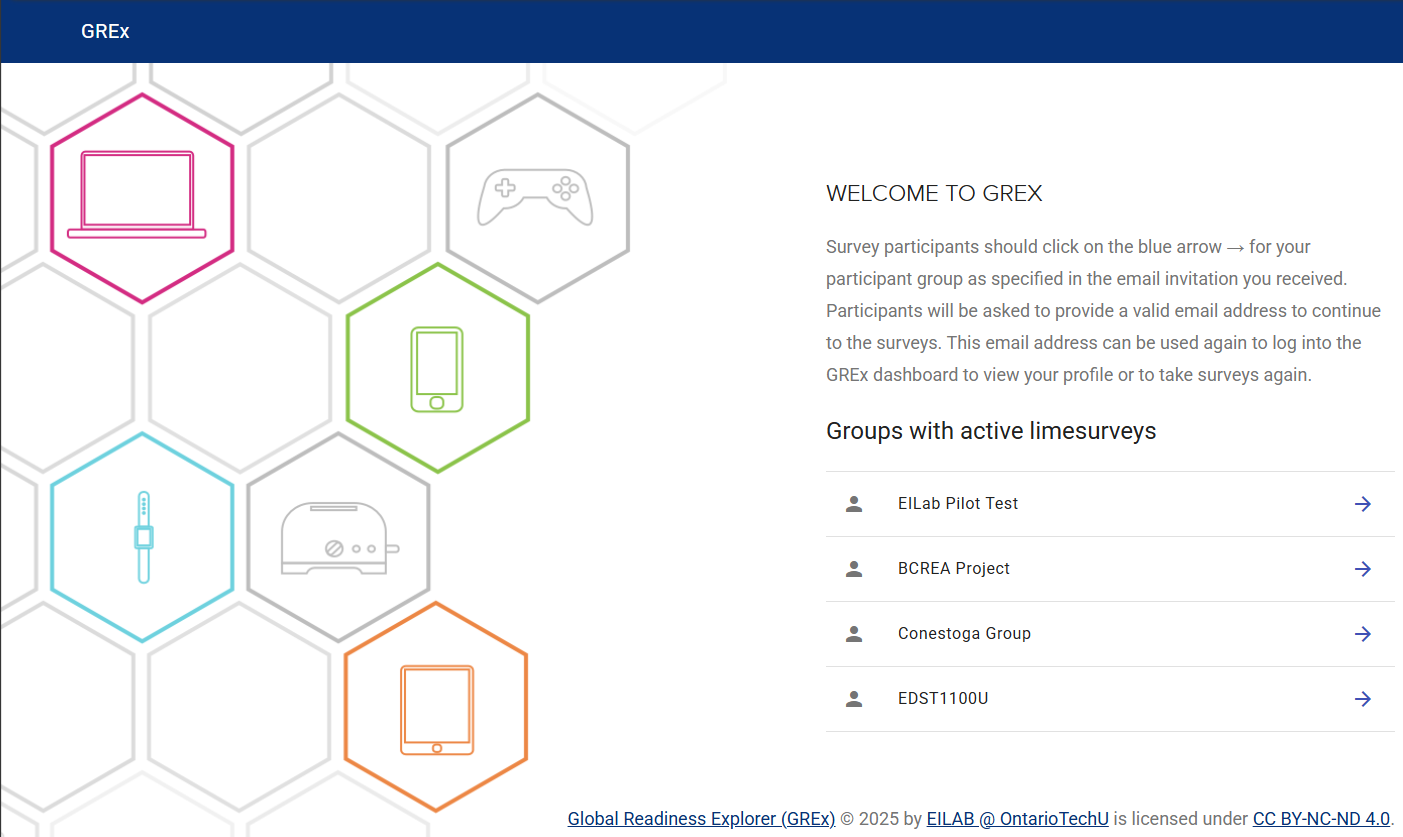1403x837 pixels.
Task: Click the light blue smartwatch hexagon
Action: click(142, 537)
